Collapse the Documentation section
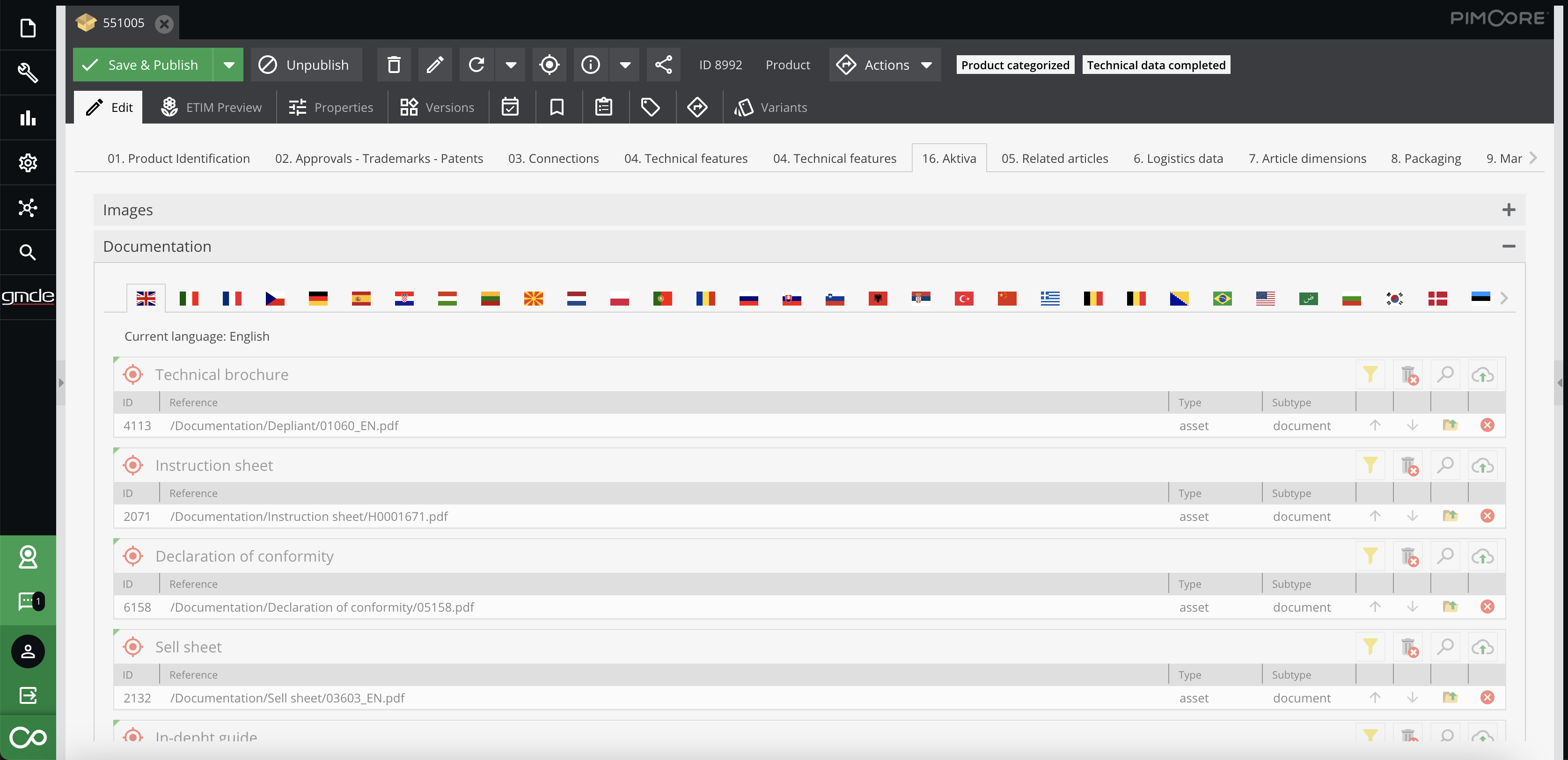The height and width of the screenshot is (760, 1568). (x=1509, y=247)
